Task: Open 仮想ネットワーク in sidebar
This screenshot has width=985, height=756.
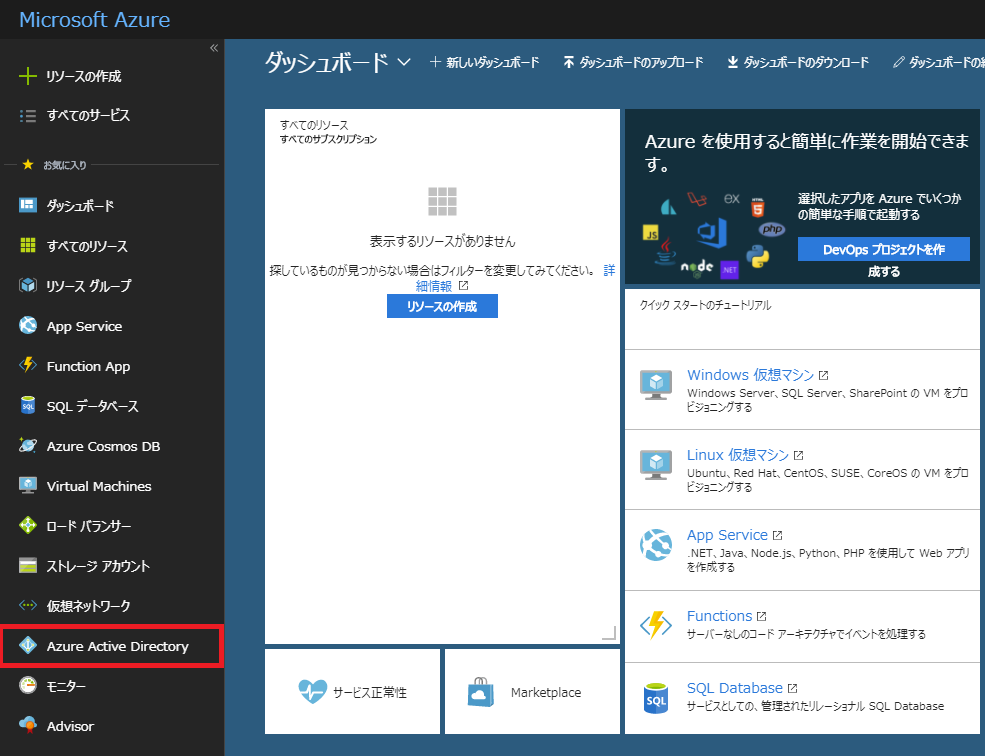Action: [88, 606]
